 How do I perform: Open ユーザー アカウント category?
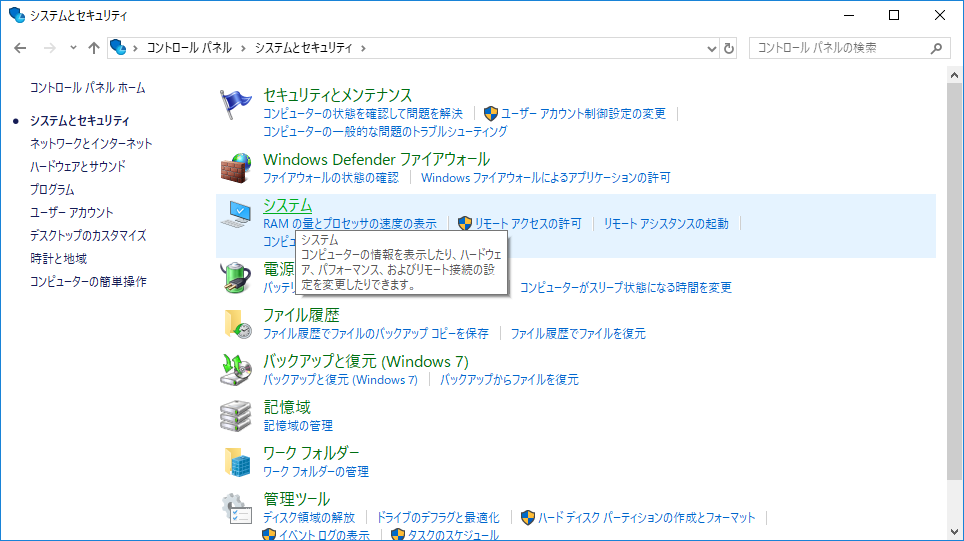pyautogui.click(x=71, y=212)
